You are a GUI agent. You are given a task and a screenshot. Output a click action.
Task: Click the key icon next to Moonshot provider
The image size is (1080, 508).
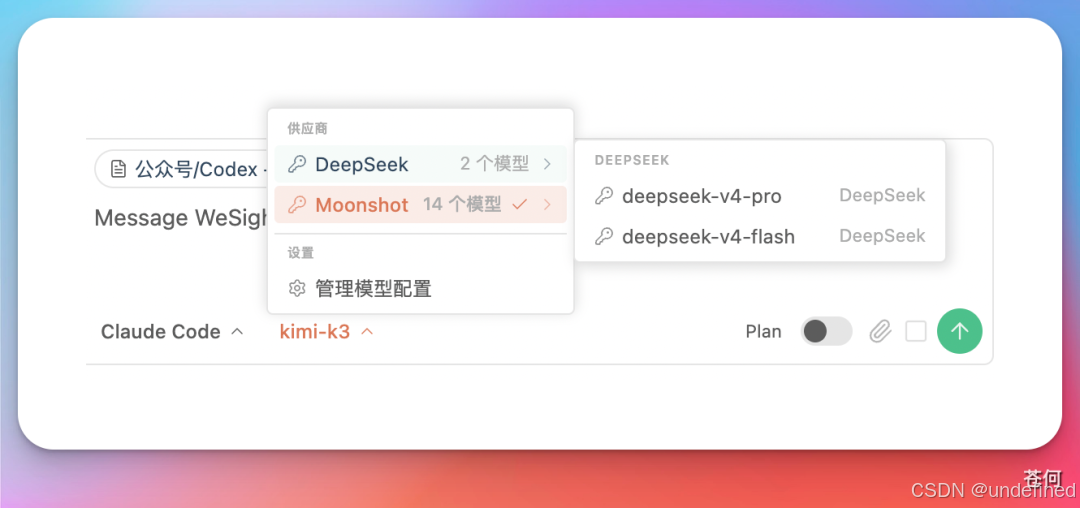pyautogui.click(x=297, y=204)
